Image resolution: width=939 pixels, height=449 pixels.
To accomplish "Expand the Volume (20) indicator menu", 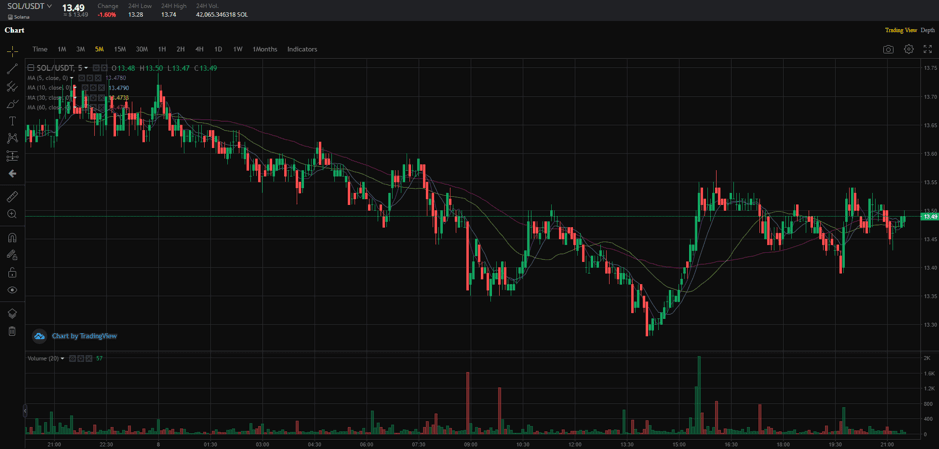I will (x=62, y=358).
